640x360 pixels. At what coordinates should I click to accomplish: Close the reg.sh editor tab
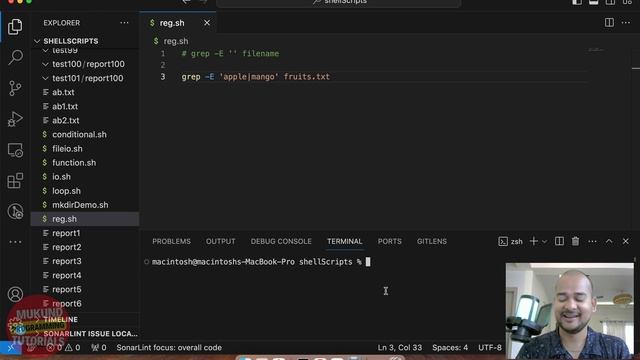[x=207, y=23]
